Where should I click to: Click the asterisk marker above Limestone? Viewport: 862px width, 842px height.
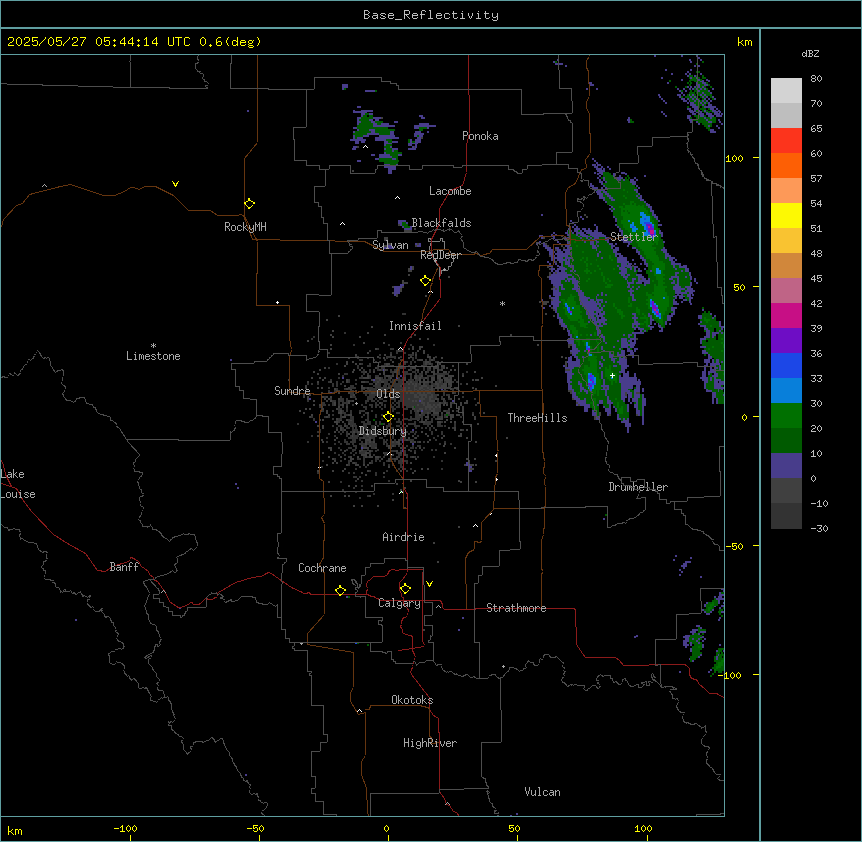[x=153, y=346]
